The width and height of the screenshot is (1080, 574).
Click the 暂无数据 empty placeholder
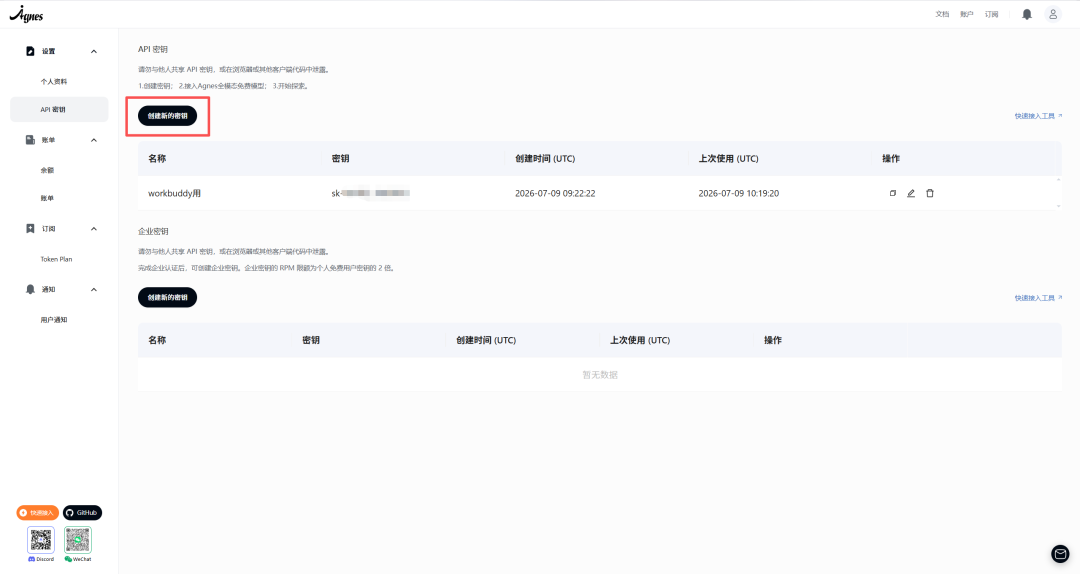pos(600,375)
